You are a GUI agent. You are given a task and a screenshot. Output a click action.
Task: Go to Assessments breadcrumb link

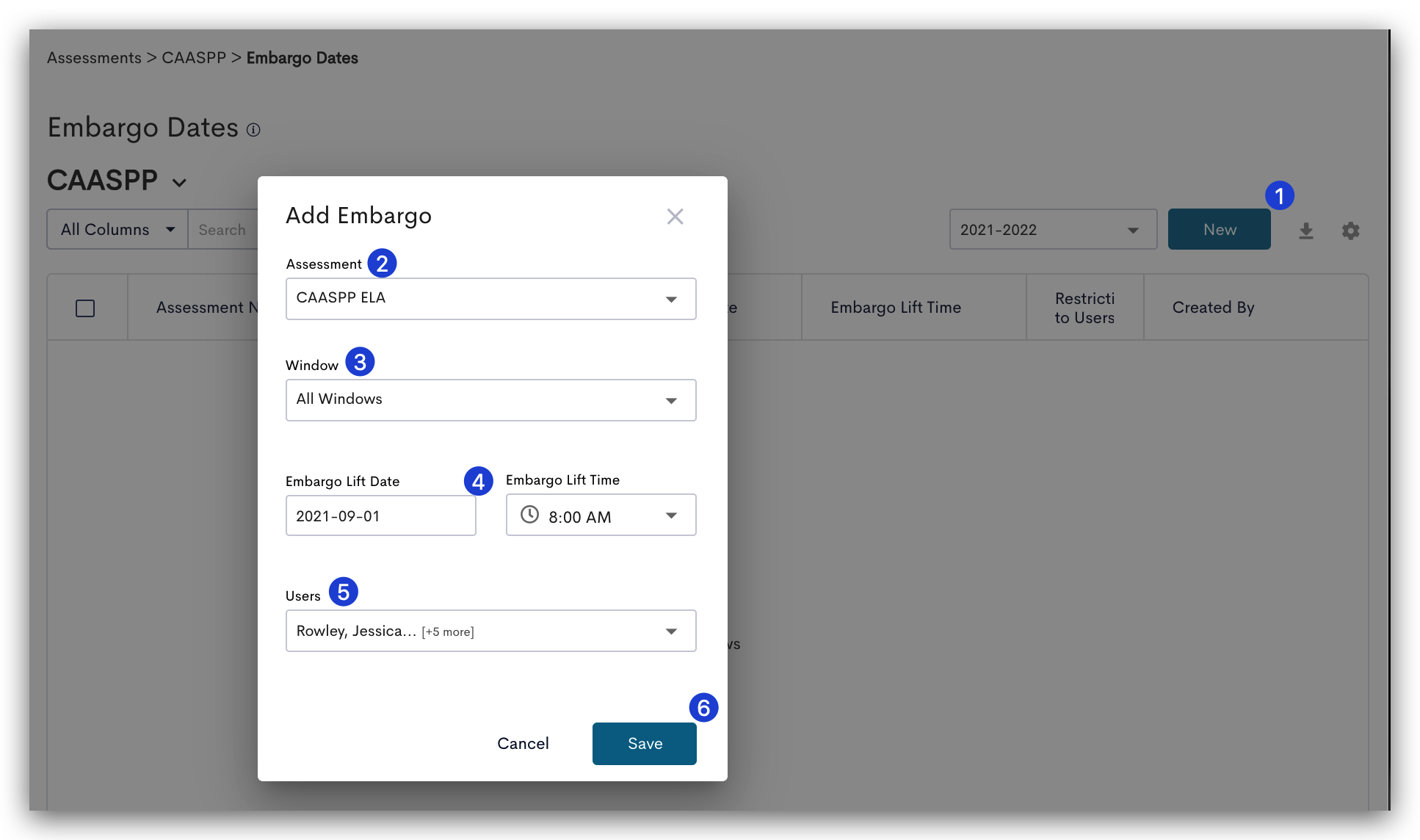coord(94,58)
